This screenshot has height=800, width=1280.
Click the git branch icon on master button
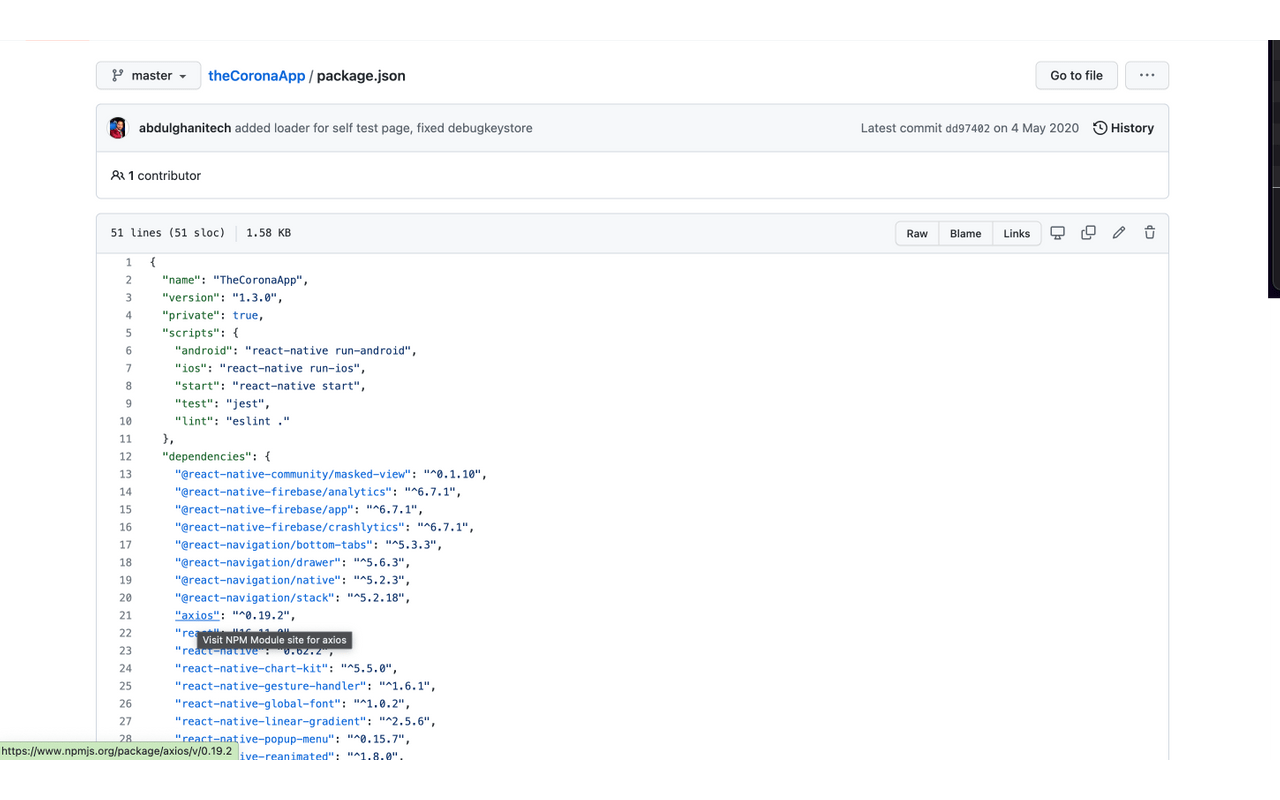pos(118,76)
